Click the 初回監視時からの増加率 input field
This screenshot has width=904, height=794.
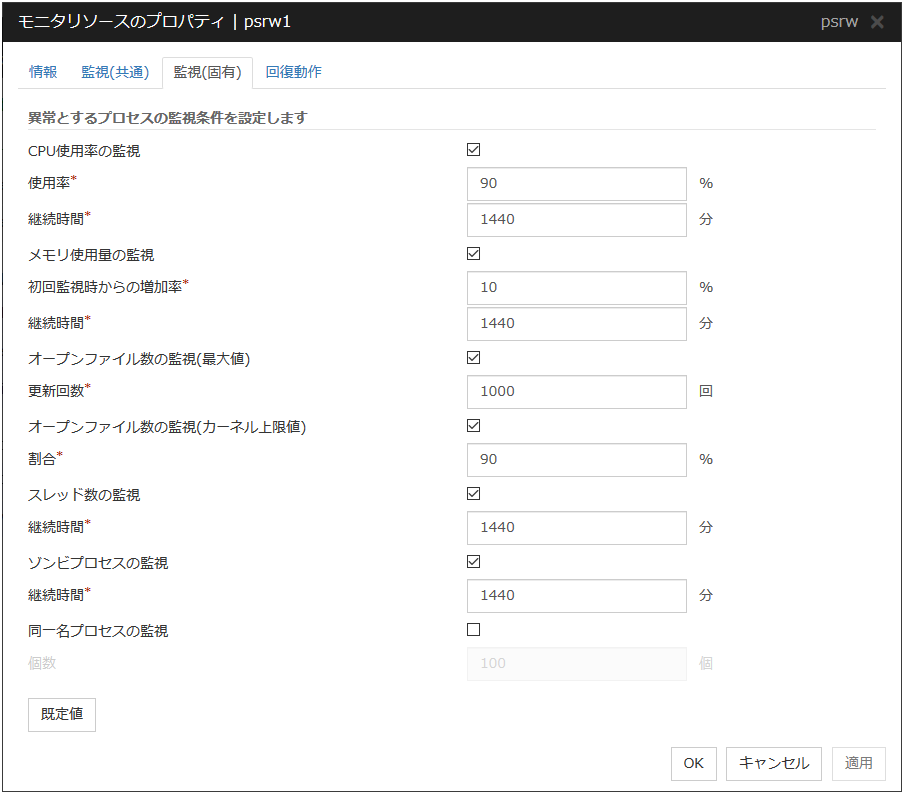pyautogui.click(x=576, y=288)
